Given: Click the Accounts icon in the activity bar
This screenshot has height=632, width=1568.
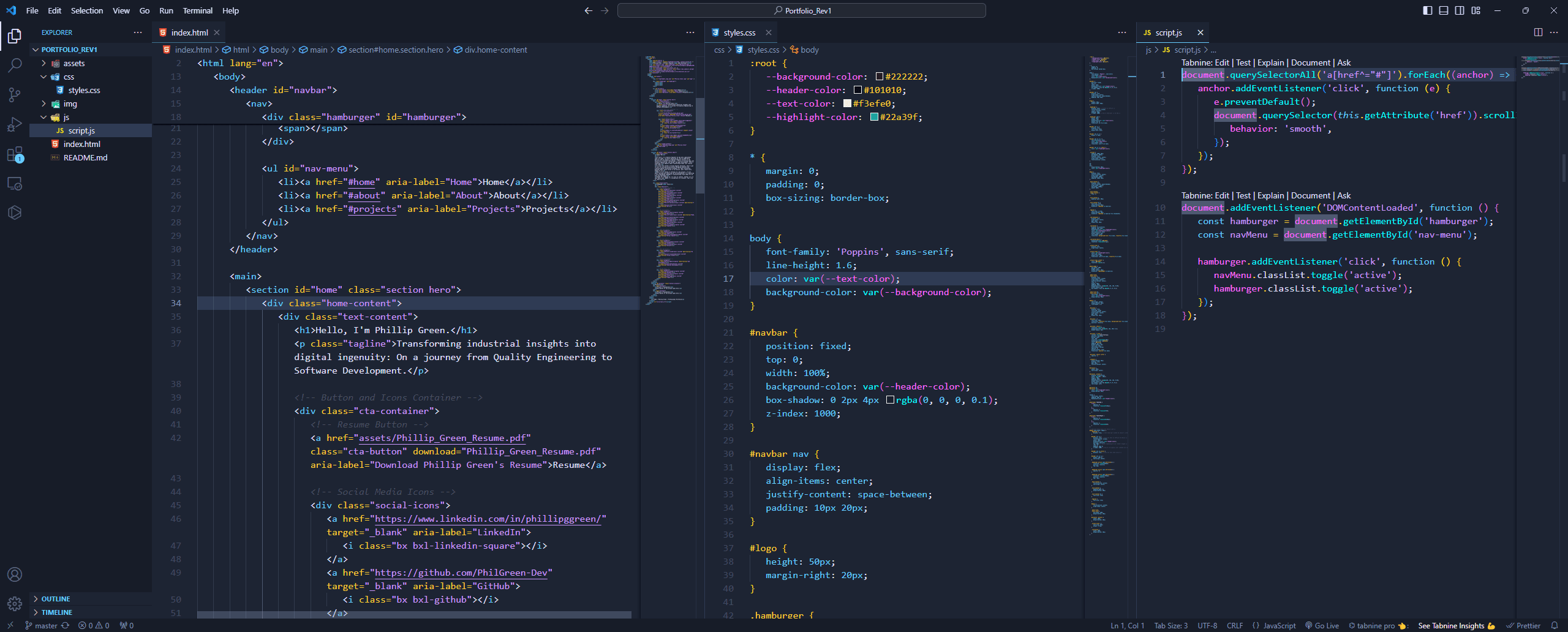Looking at the screenshot, I should pyautogui.click(x=15, y=574).
